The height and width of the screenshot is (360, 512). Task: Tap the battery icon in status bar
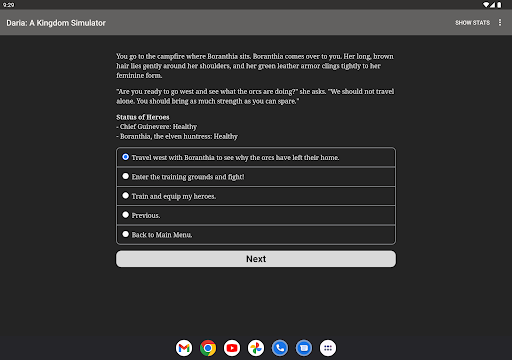[499, 5]
